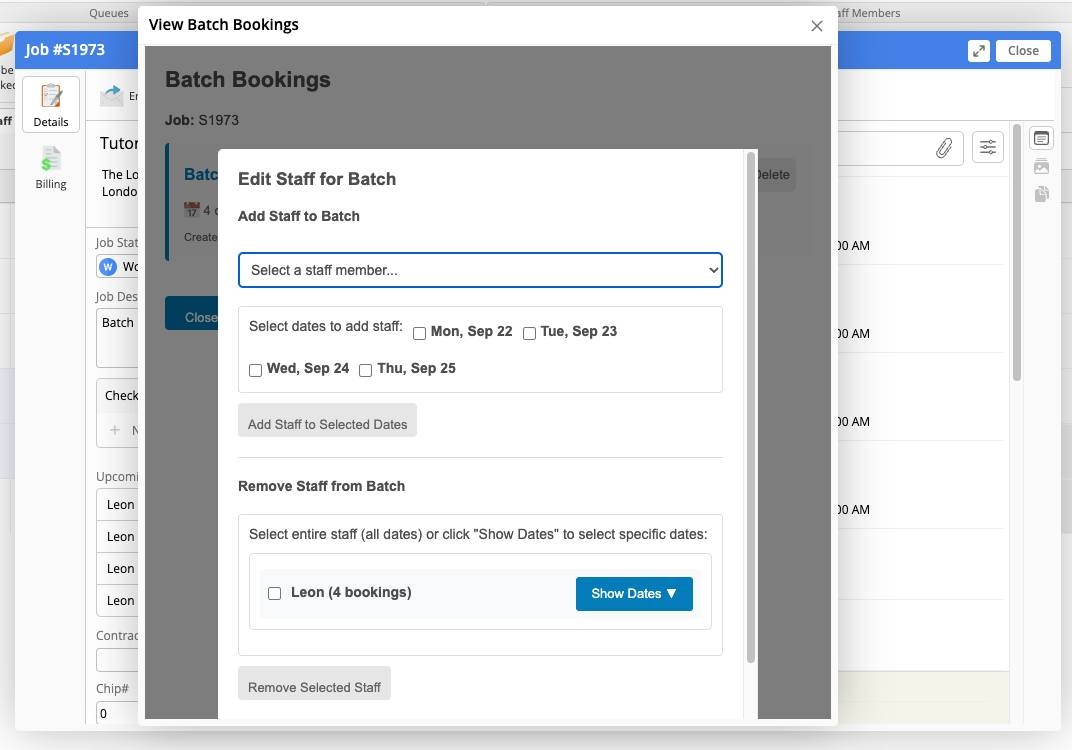Select the Thu, Sep 25 checkbox

pyautogui.click(x=366, y=370)
